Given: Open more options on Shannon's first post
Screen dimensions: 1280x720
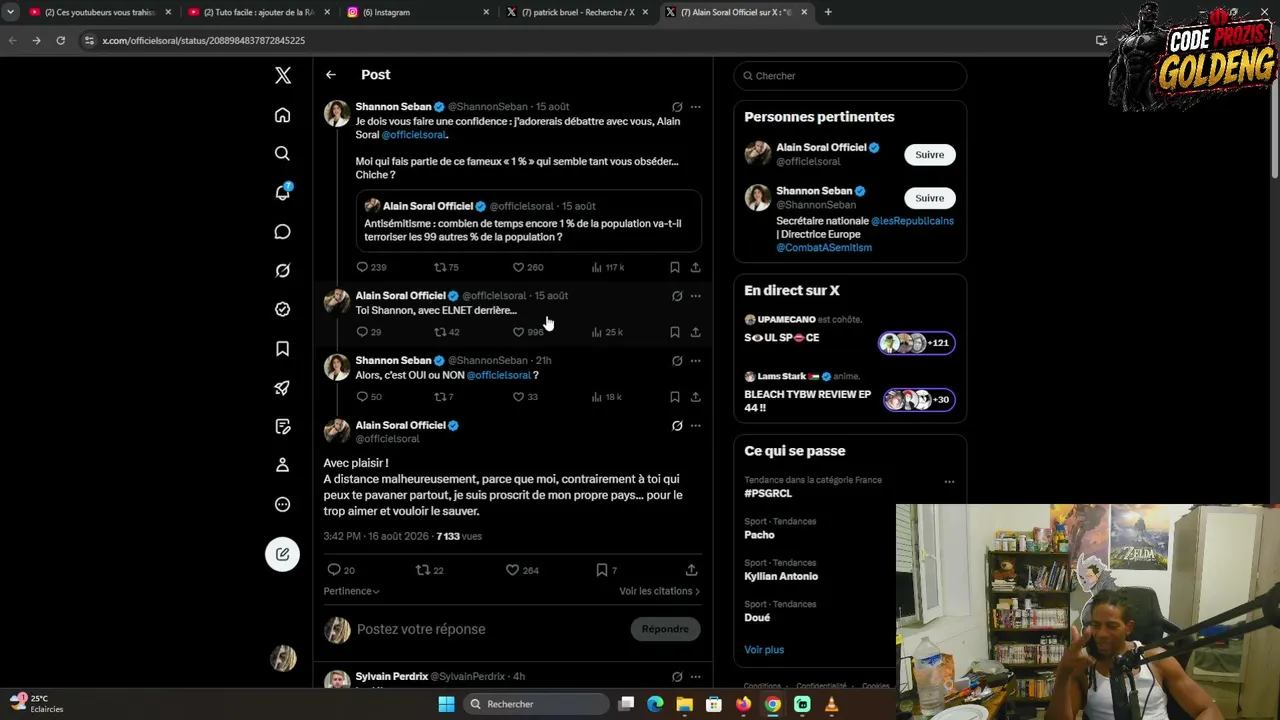Looking at the screenshot, I should (x=695, y=107).
